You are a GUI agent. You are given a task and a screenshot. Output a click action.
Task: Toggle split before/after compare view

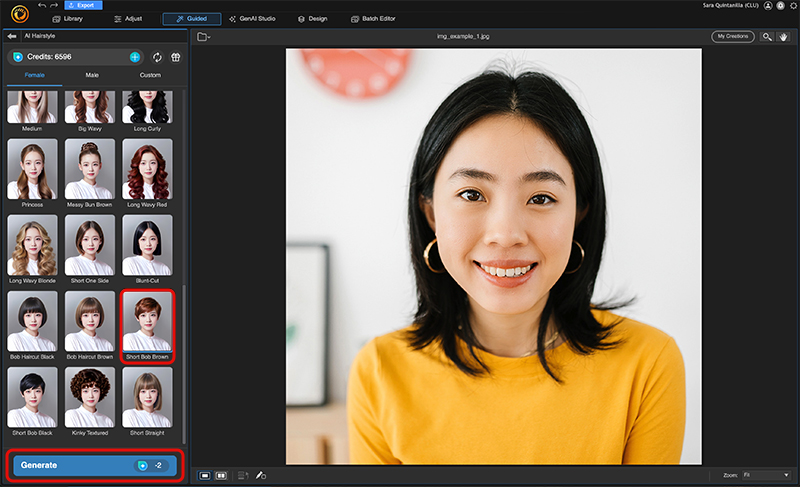click(221, 475)
